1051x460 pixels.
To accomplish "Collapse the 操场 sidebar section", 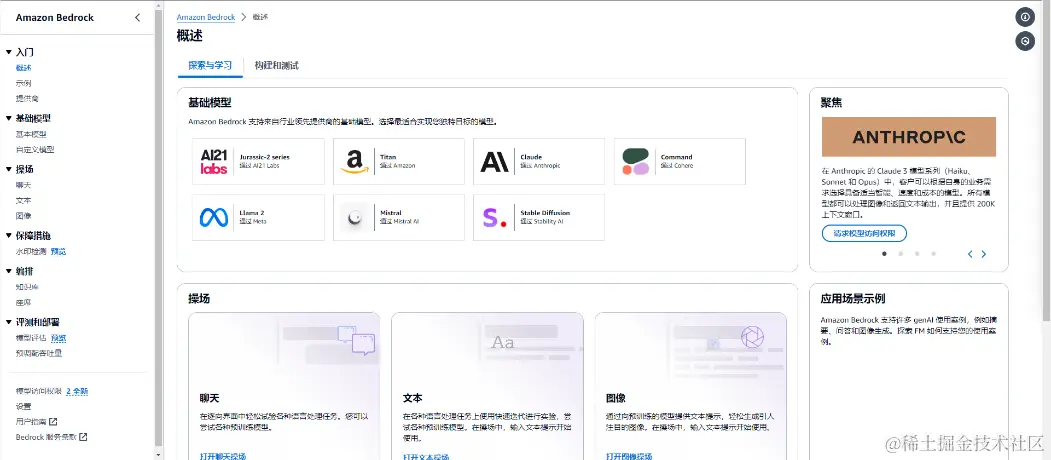I will 9,169.
